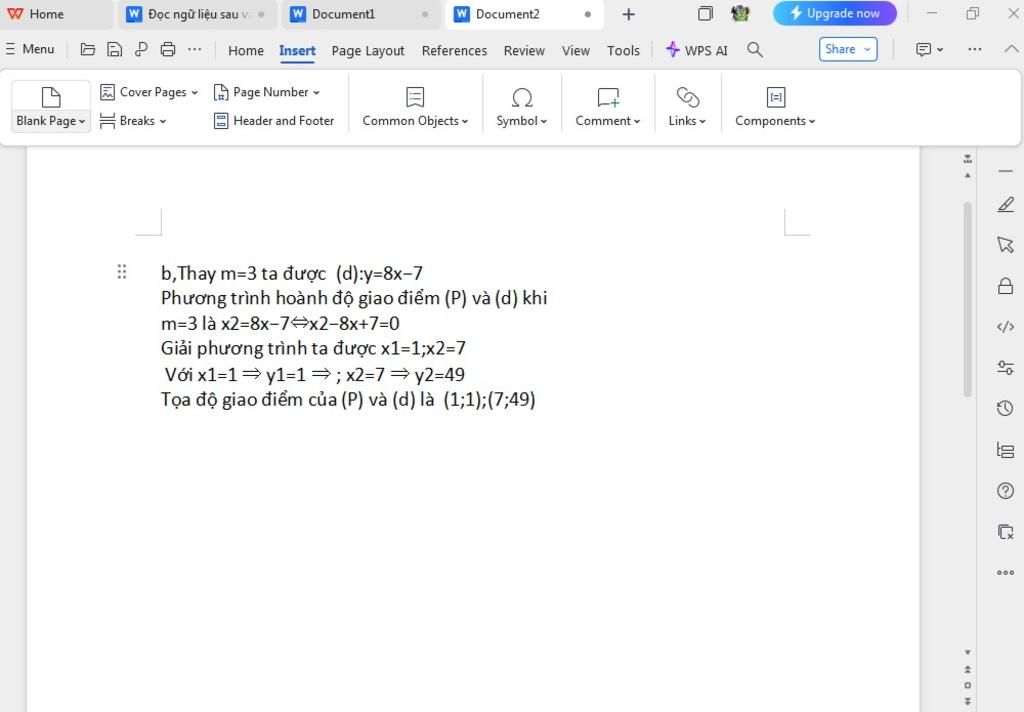Insert a Blank Page
This screenshot has width=1024, height=712.
click(x=50, y=106)
